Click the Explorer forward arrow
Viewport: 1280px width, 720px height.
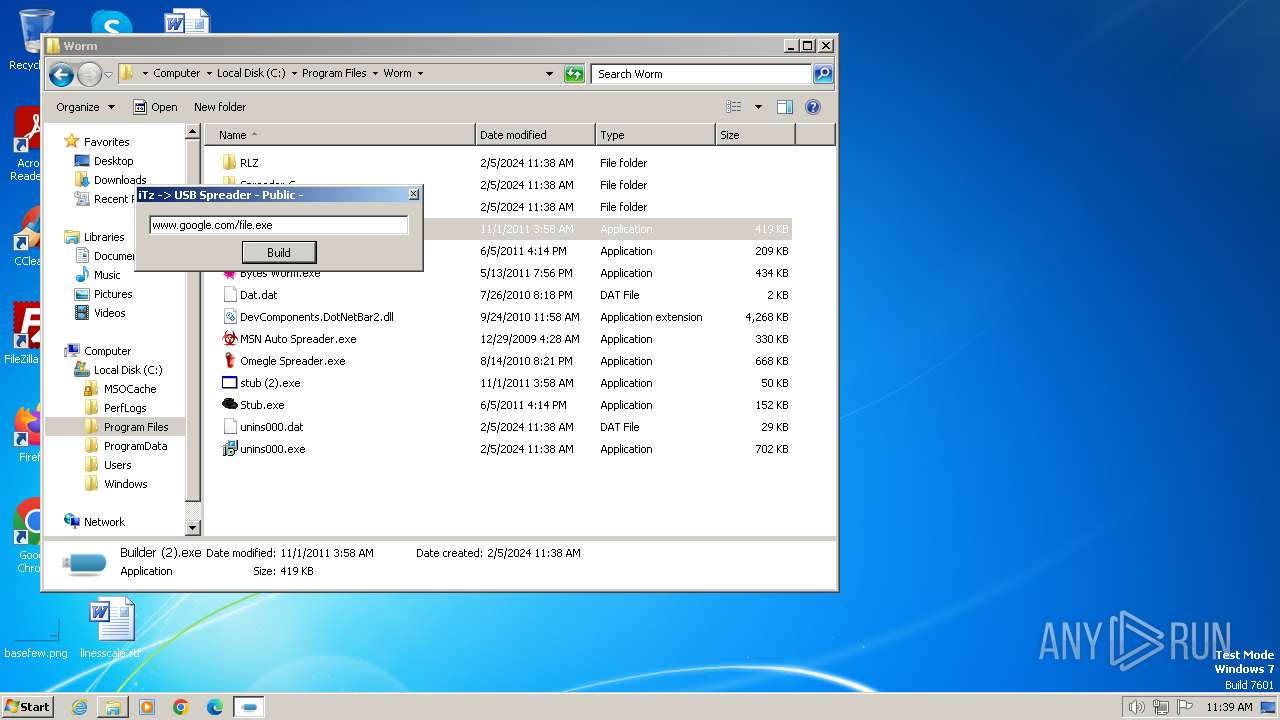pos(89,74)
